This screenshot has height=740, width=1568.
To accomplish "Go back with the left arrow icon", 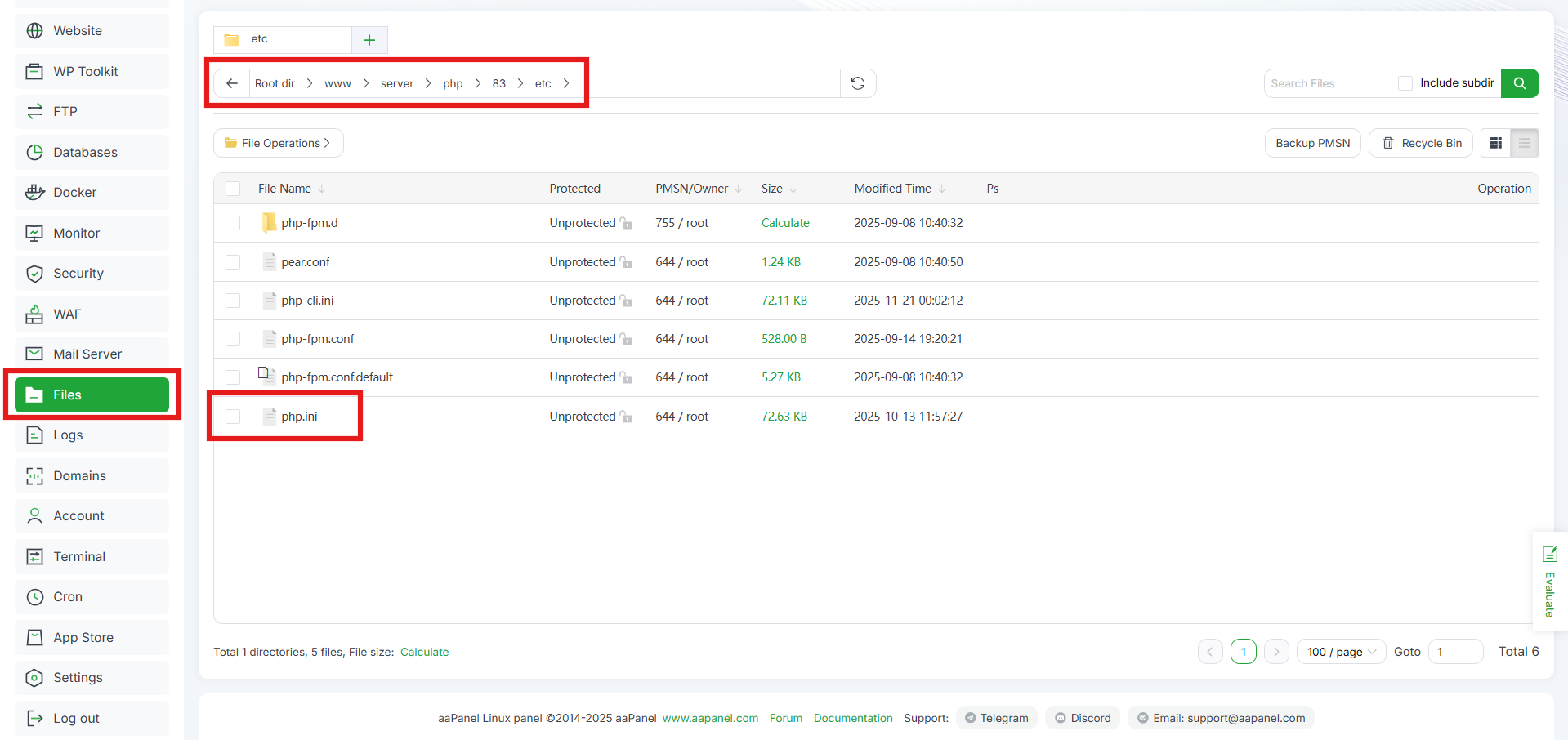I will (232, 83).
